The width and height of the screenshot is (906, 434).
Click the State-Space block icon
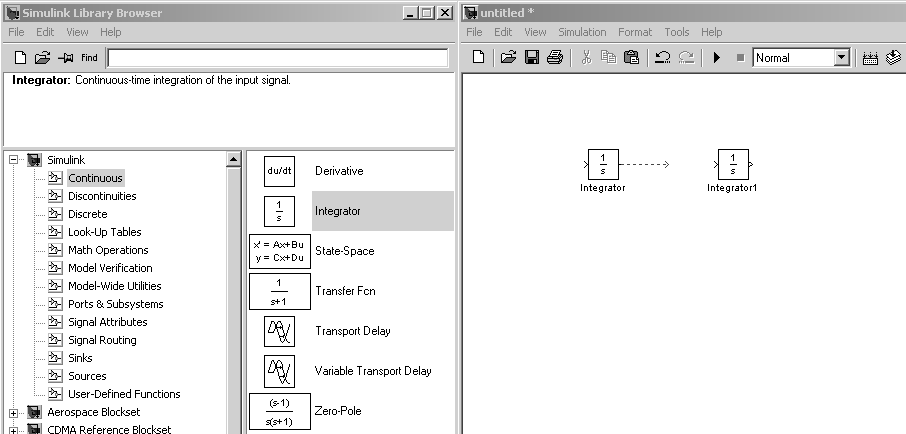coord(279,251)
